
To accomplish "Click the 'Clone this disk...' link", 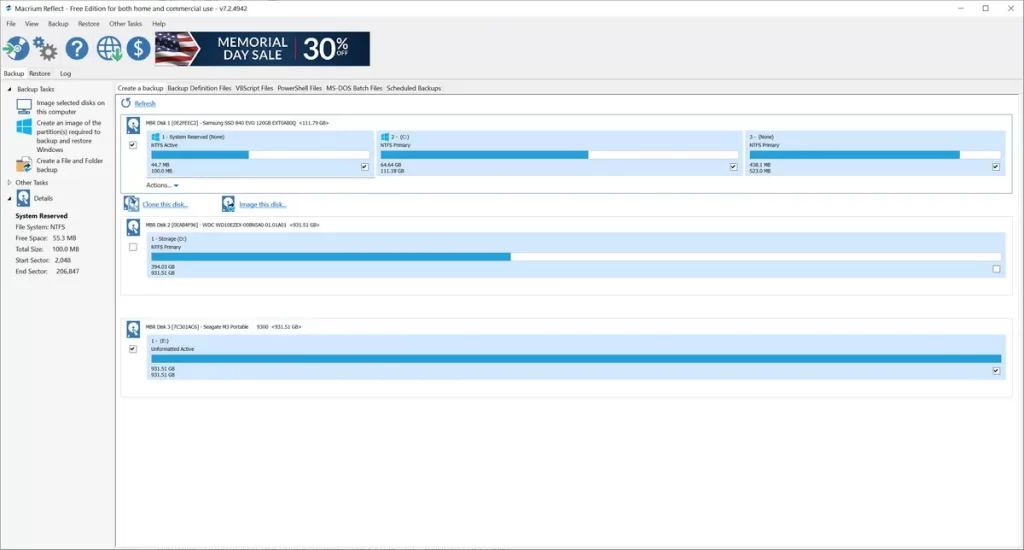I will pyautogui.click(x=165, y=204).
